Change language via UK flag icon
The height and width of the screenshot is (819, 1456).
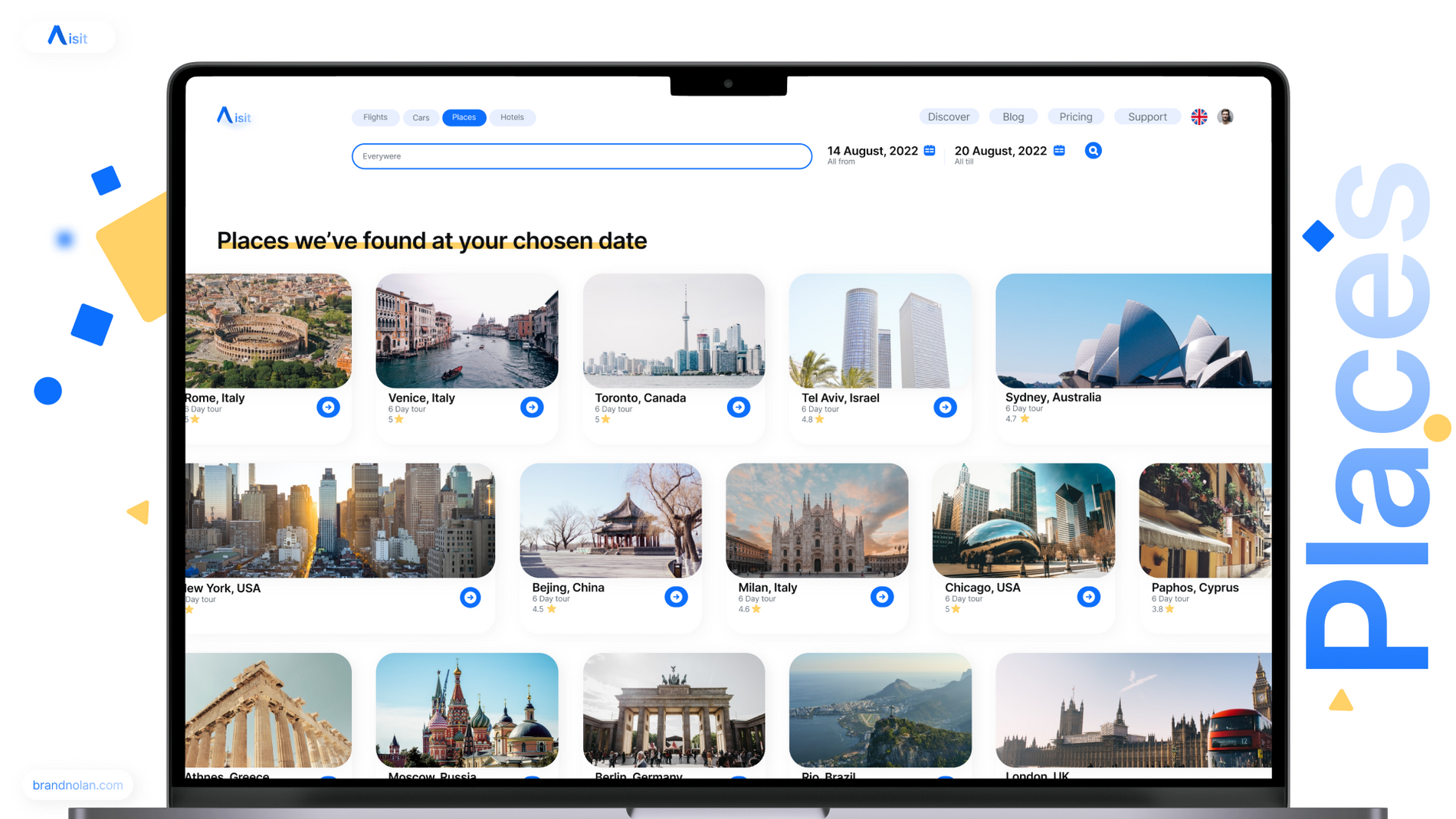(x=1199, y=116)
